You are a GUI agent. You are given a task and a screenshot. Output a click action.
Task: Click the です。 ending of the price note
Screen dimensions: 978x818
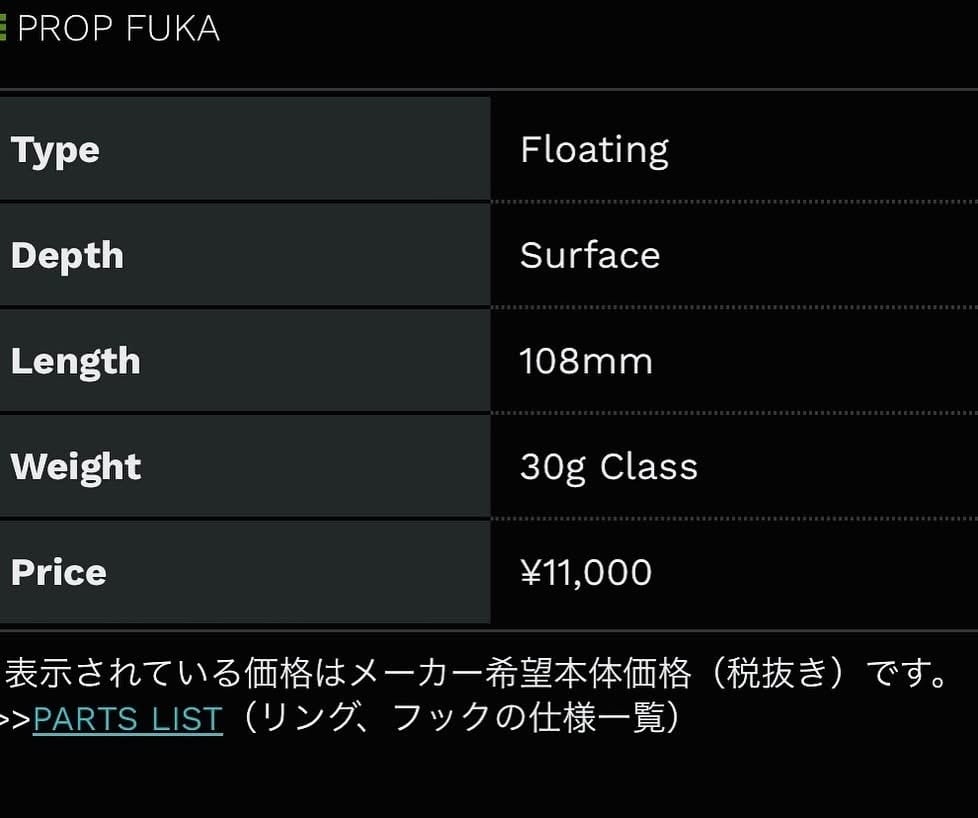907,674
